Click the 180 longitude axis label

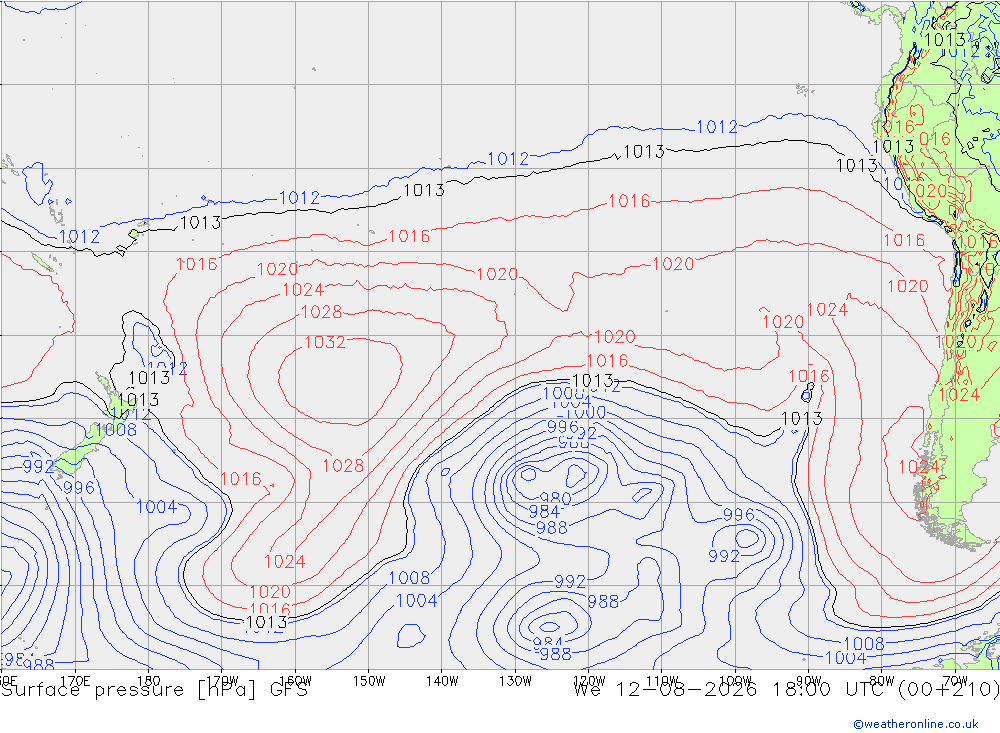point(148,681)
